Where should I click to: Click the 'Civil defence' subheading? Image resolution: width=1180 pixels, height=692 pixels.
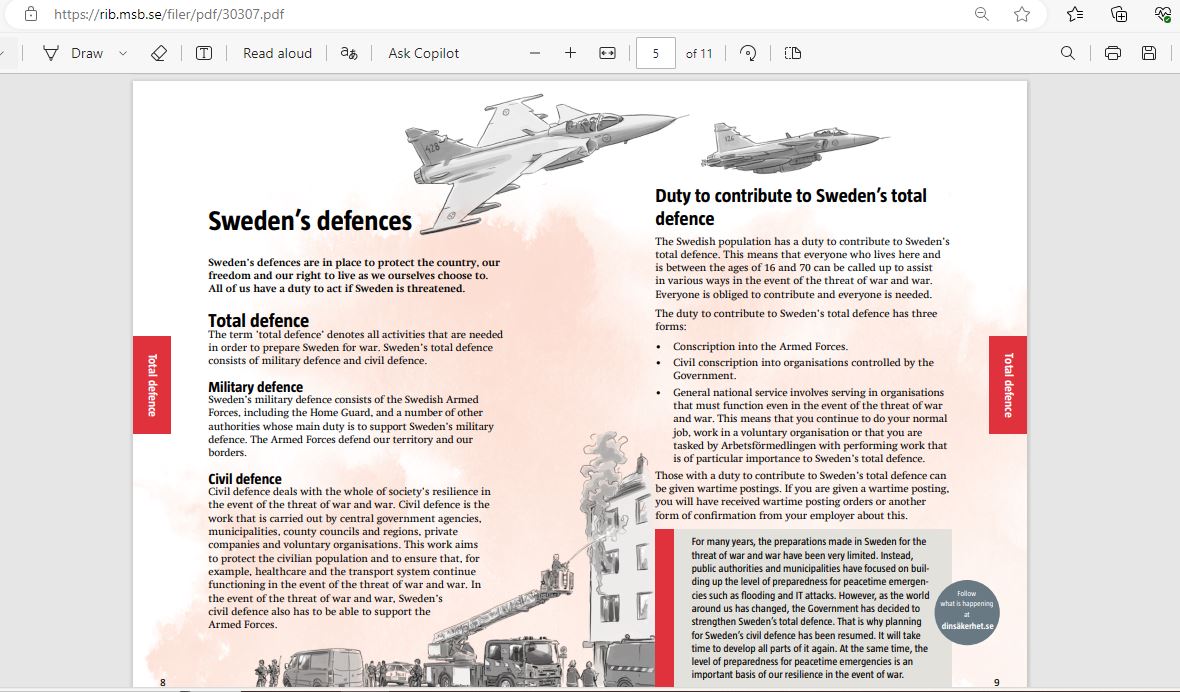point(245,478)
